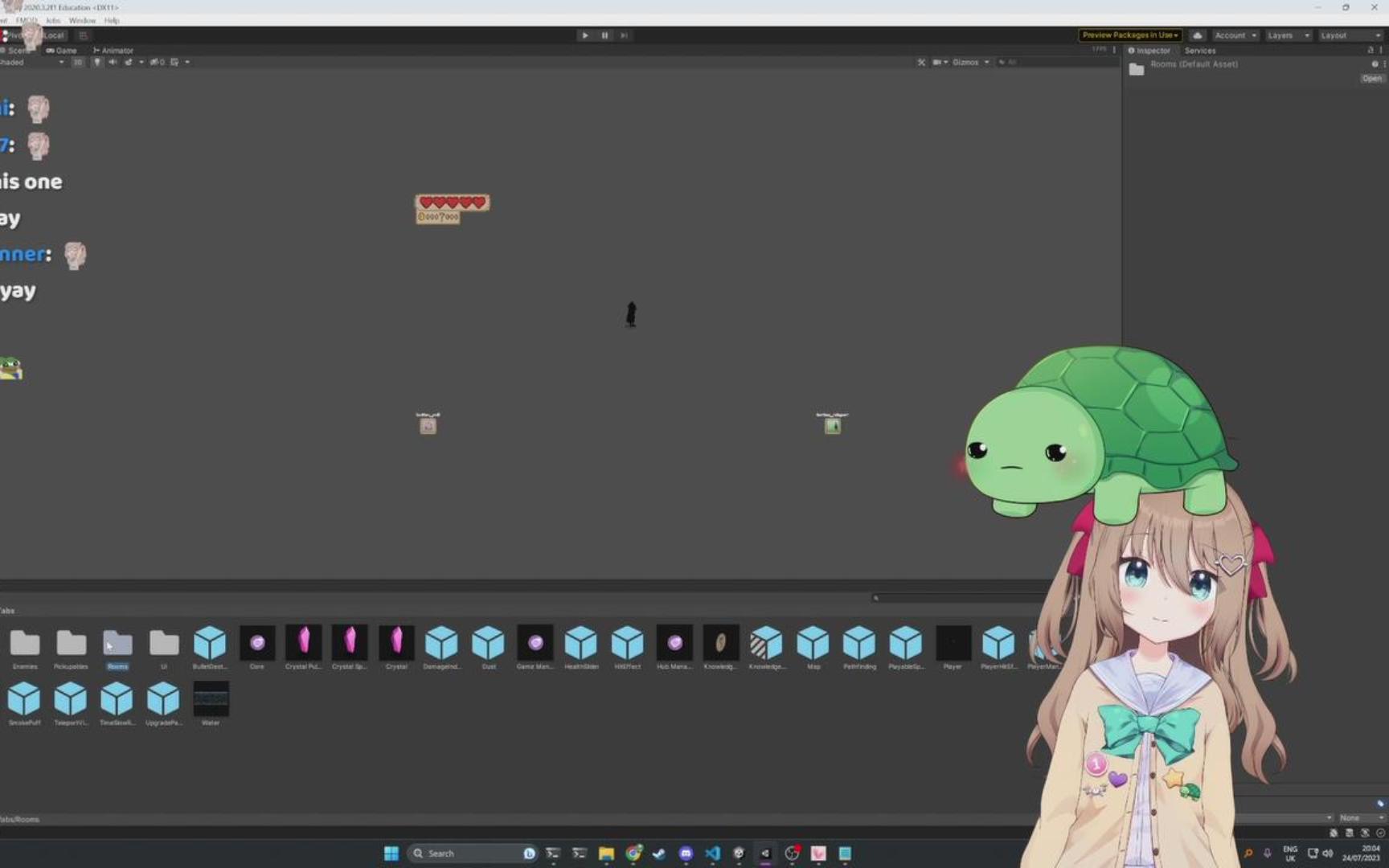Switch to the Game tab

coord(63,50)
